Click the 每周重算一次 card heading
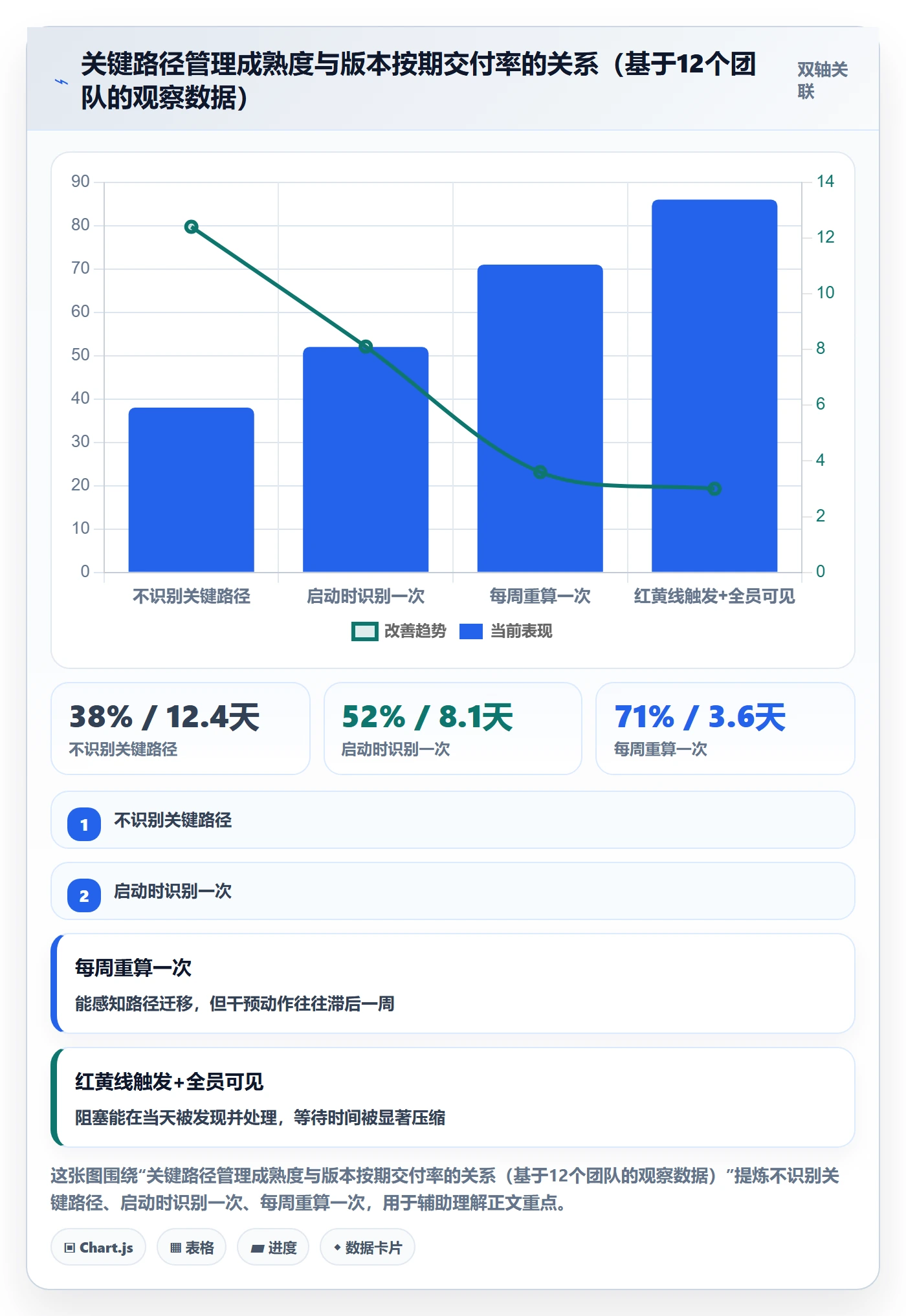Screen dimensions: 906x1316 (x=133, y=967)
